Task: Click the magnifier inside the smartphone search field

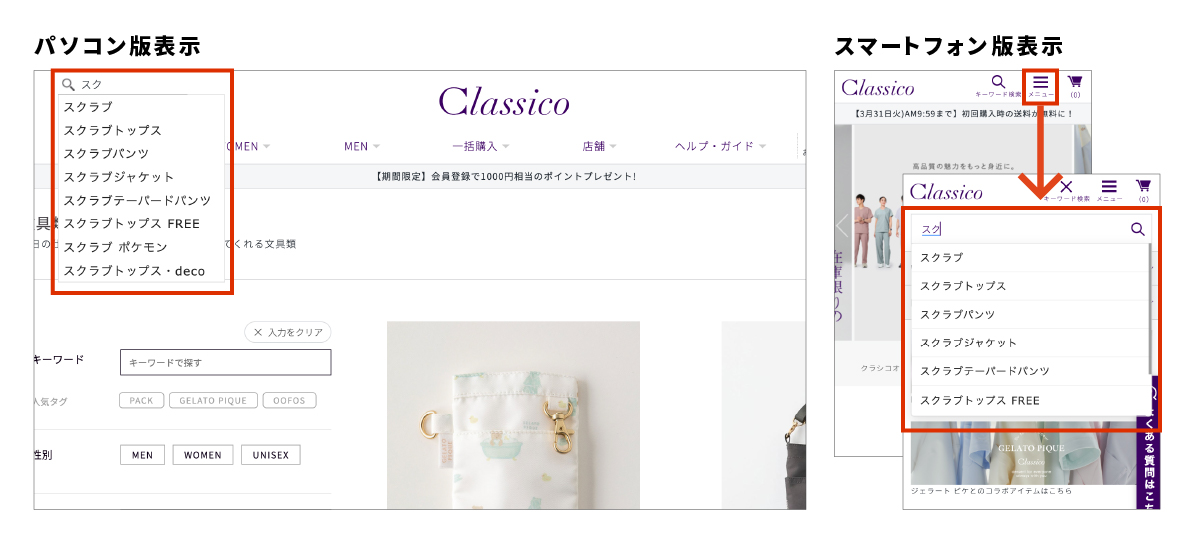Action: [1137, 229]
